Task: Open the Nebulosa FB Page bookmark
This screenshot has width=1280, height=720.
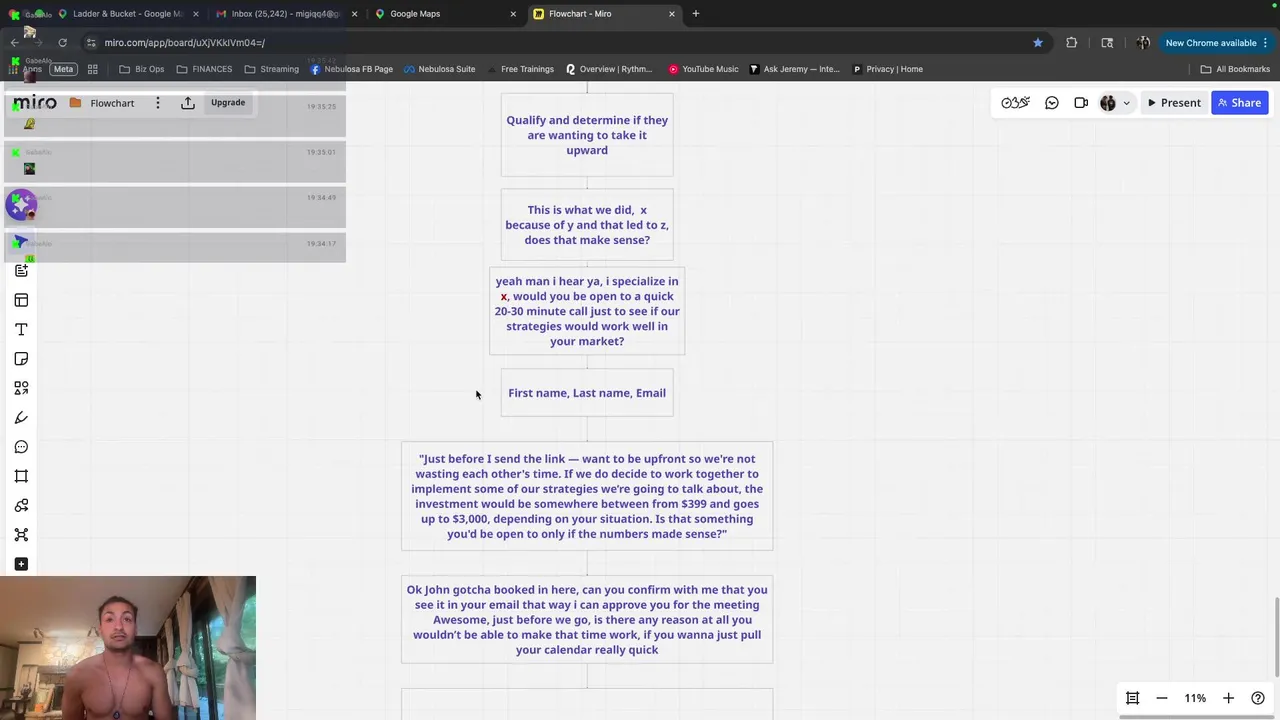Action: click(x=351, y=69)
